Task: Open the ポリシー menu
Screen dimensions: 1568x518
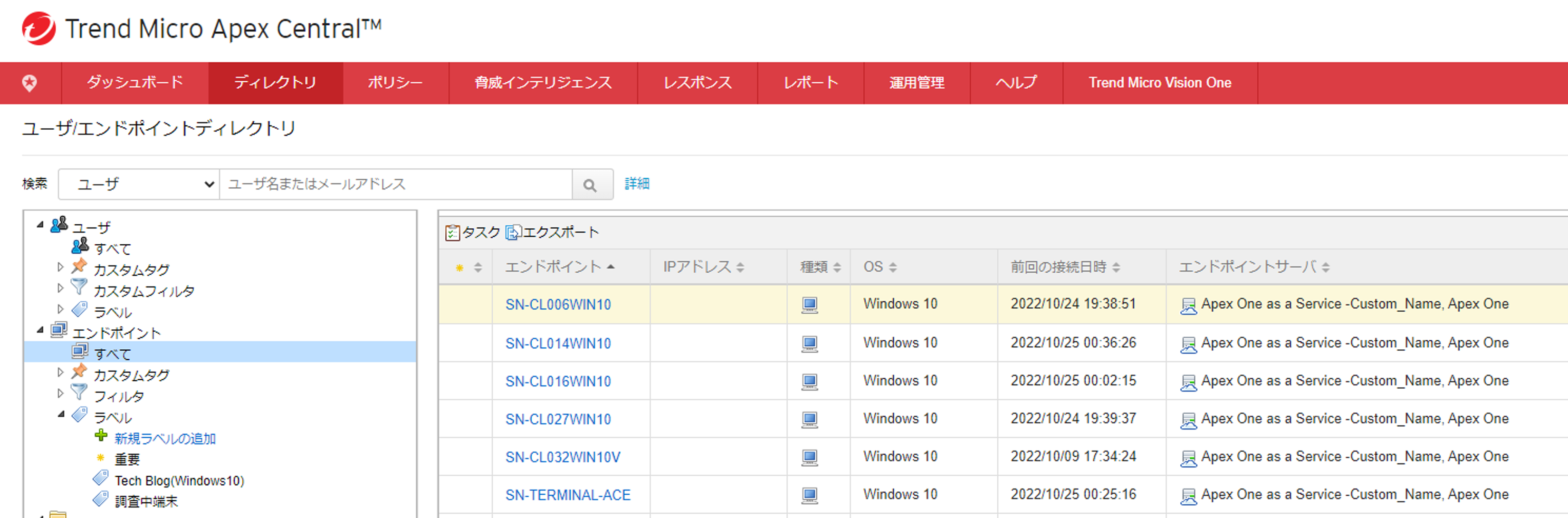Action: (395, 83)
